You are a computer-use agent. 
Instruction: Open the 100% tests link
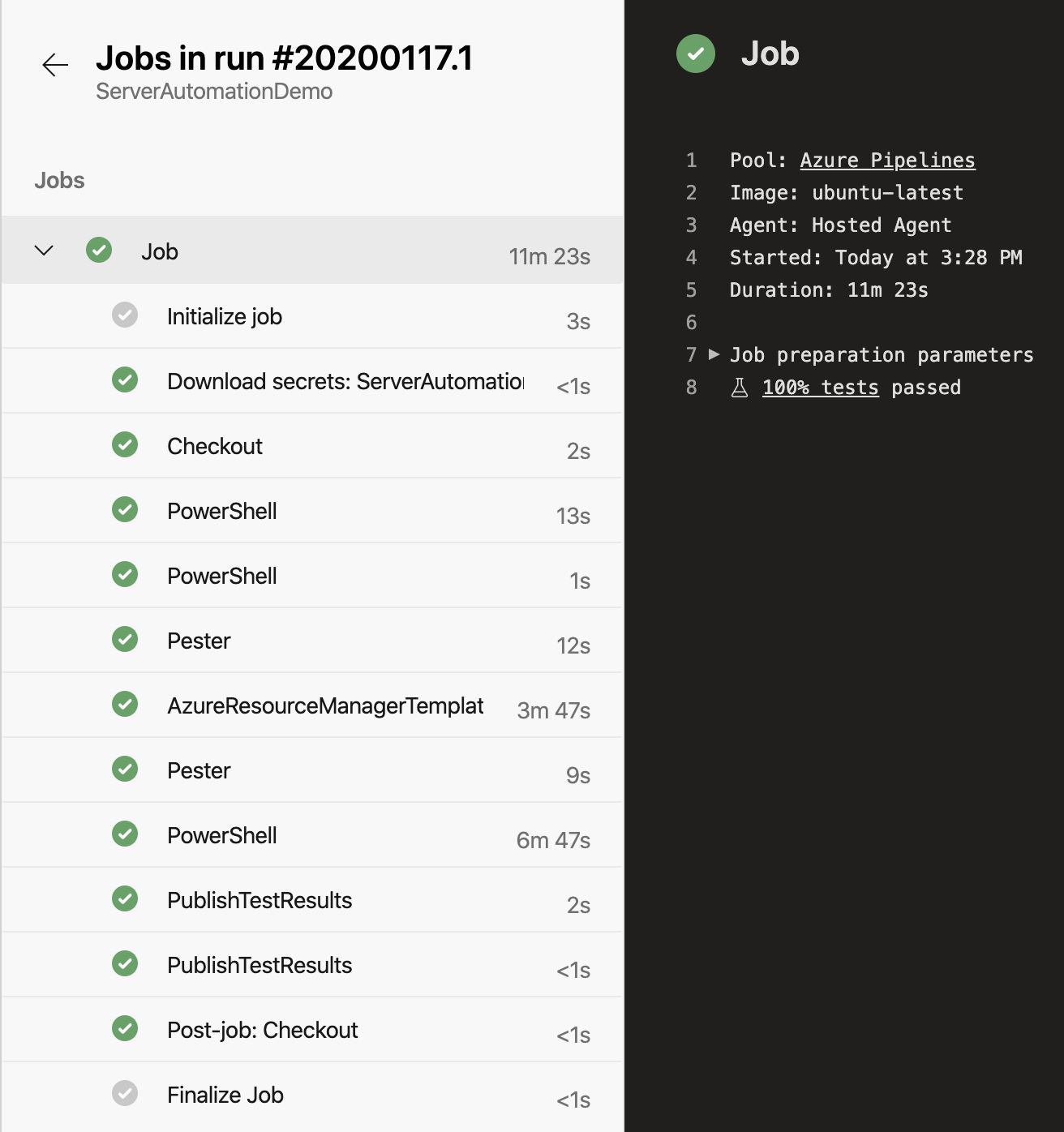click(820, 388)
